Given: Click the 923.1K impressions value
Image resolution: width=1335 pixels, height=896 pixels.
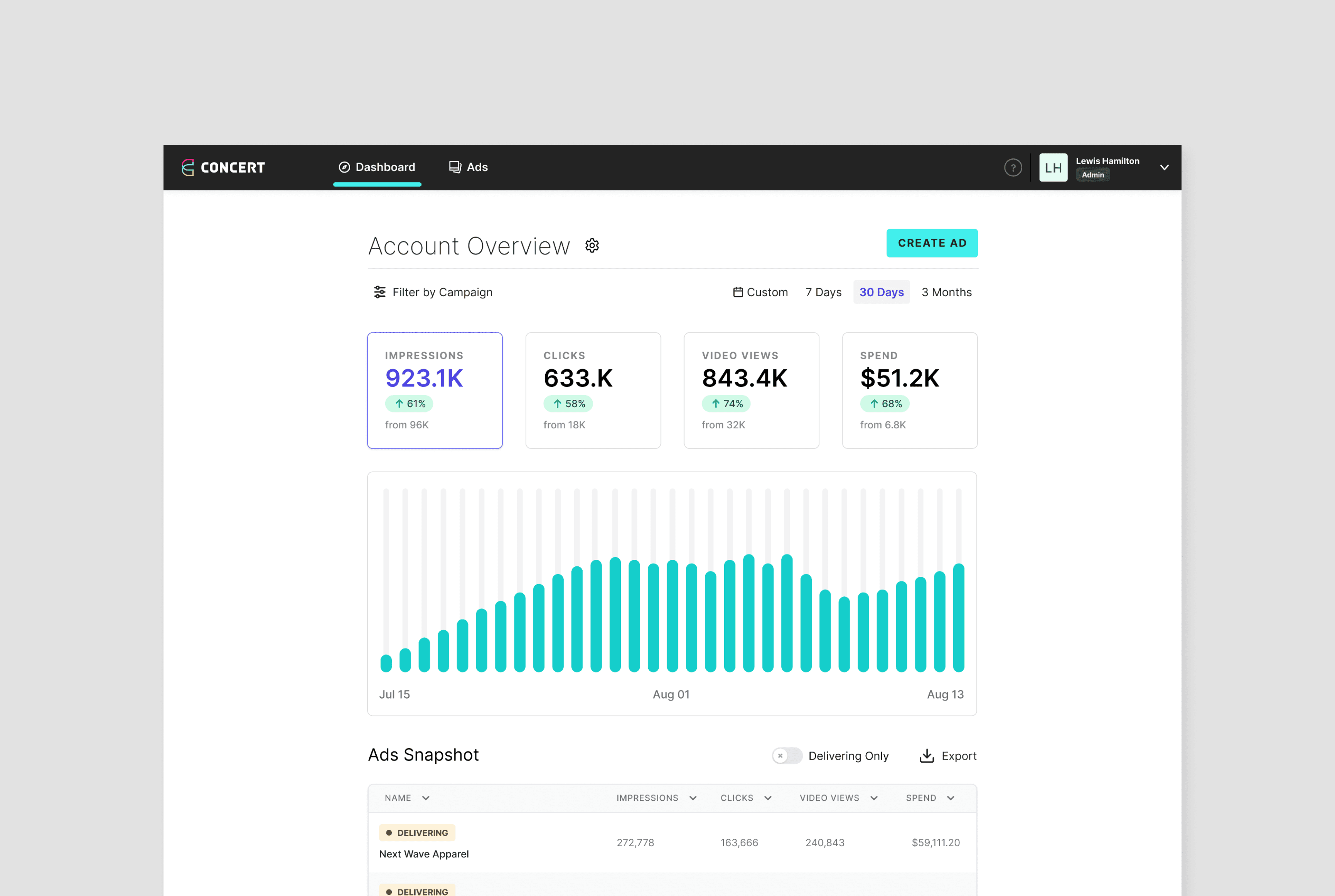Looking at the screenshot, I should pyautogui.click(x=424, y=378).
